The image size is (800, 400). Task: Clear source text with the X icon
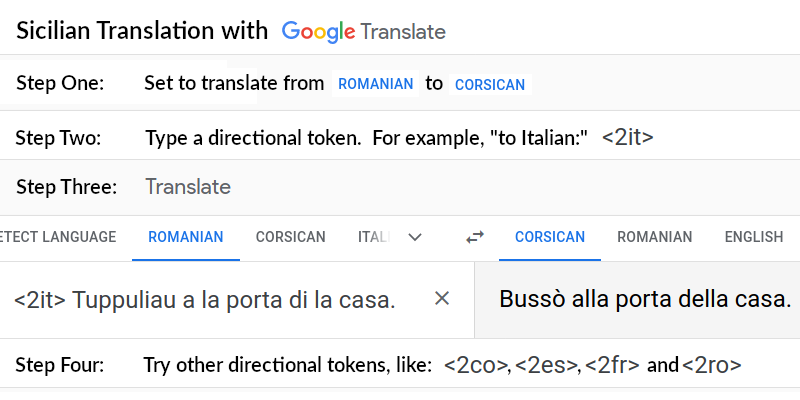(x=442, y=299)
